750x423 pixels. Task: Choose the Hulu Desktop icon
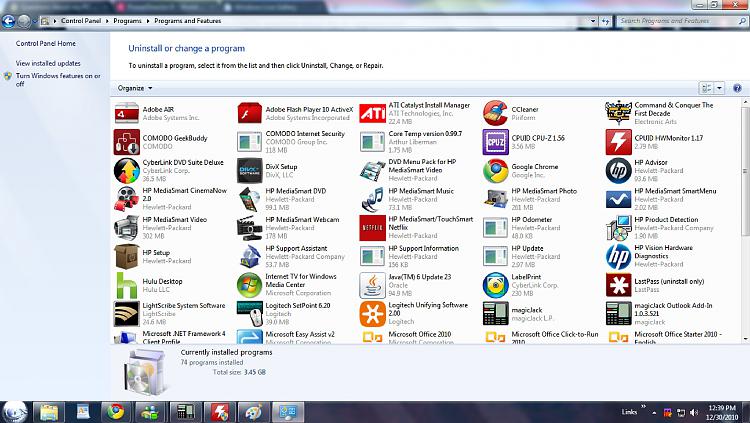pos(127,285)
